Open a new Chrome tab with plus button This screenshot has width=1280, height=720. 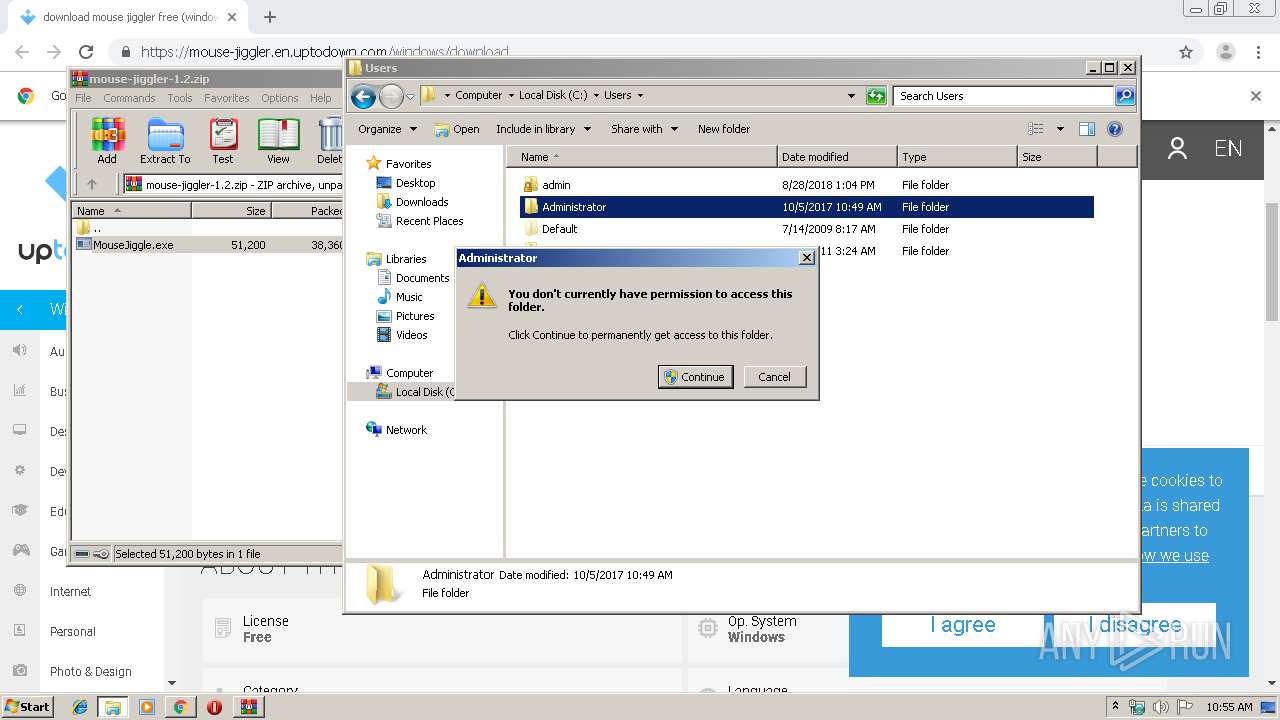point(270,17)
